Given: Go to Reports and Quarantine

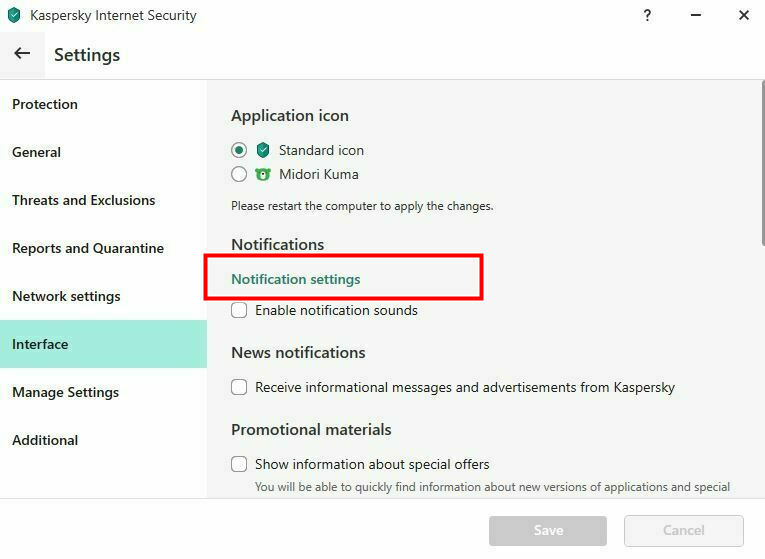Looking at the screenshot, I should pos(103,248).
